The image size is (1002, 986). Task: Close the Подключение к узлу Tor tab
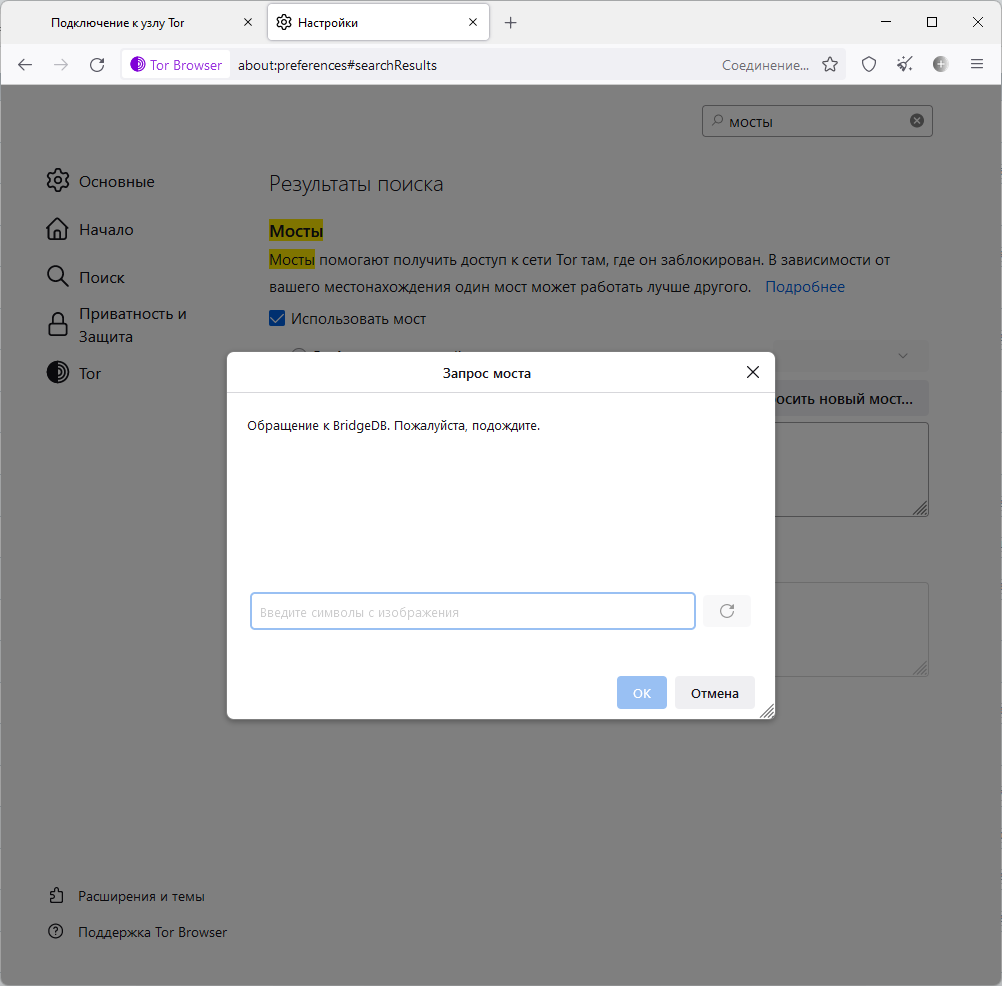[248, 22]
